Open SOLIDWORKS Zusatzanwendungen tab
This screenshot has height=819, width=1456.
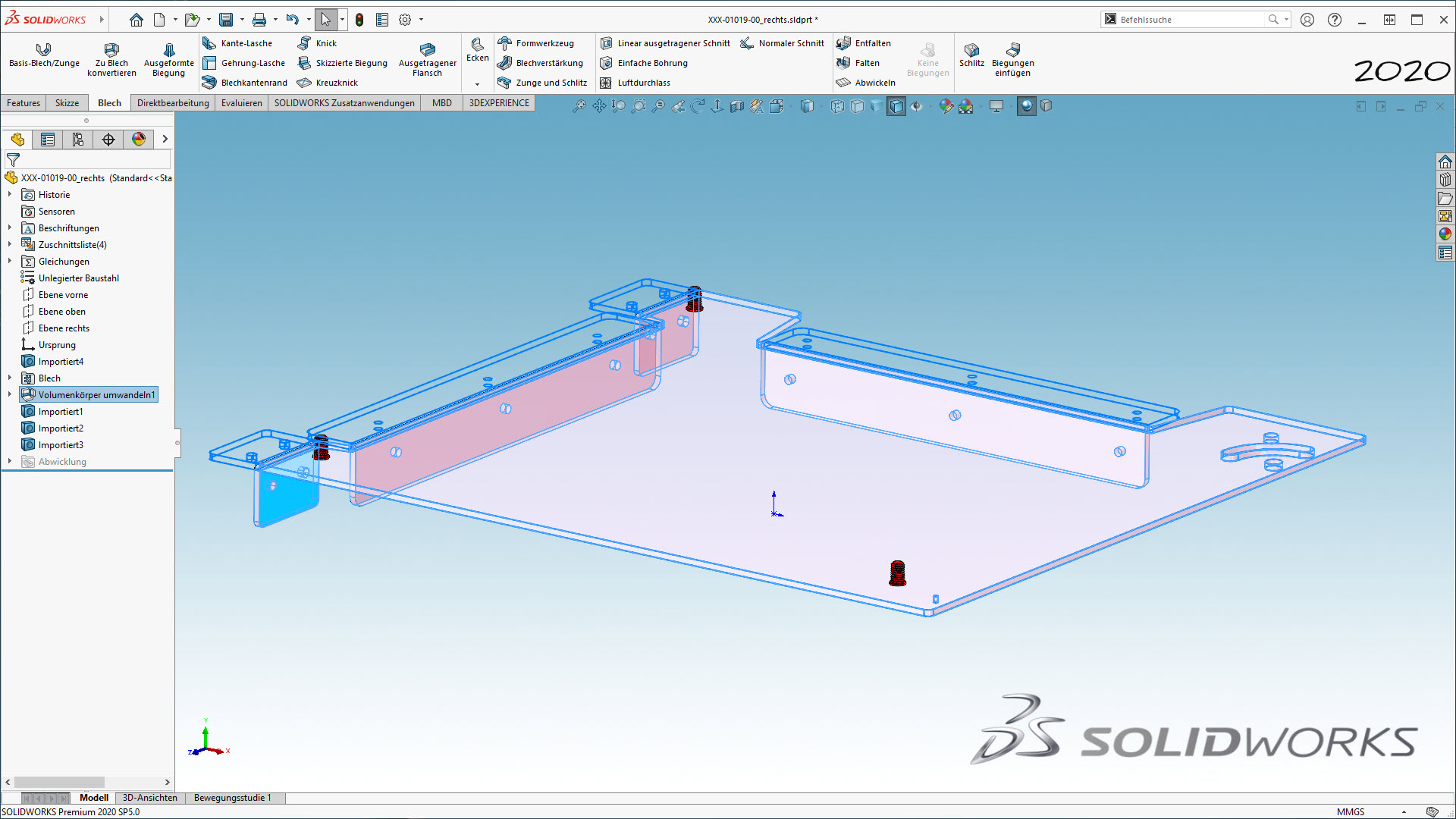coord(344,103)
